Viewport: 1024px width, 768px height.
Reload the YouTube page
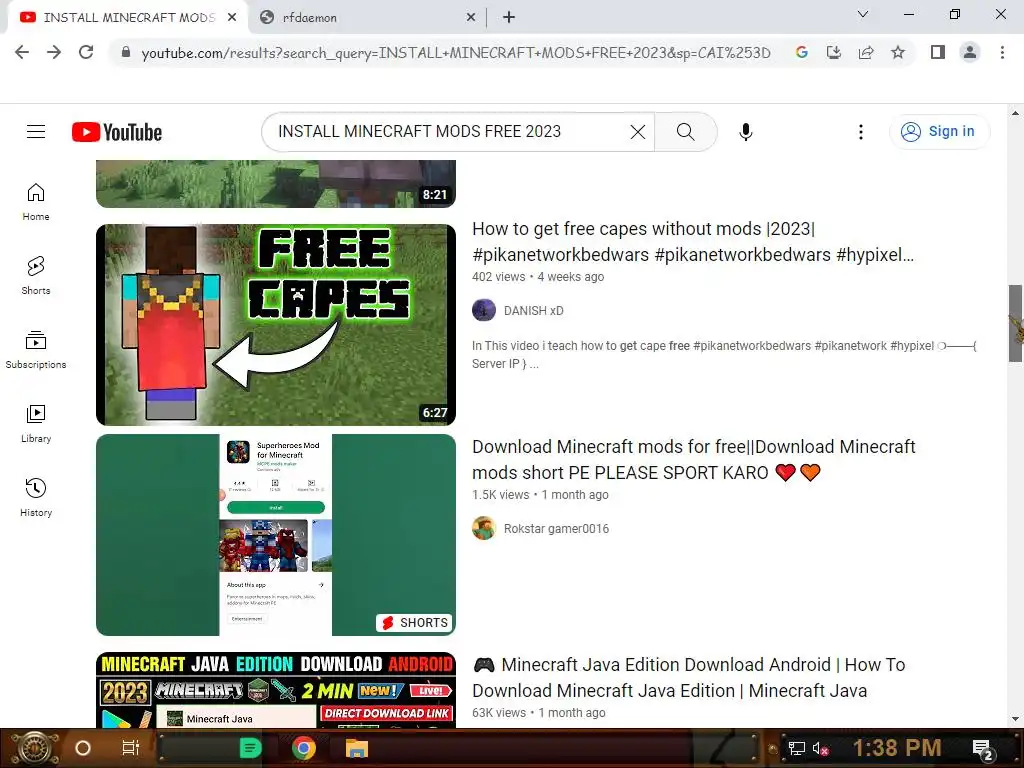(x=86, y=52)
